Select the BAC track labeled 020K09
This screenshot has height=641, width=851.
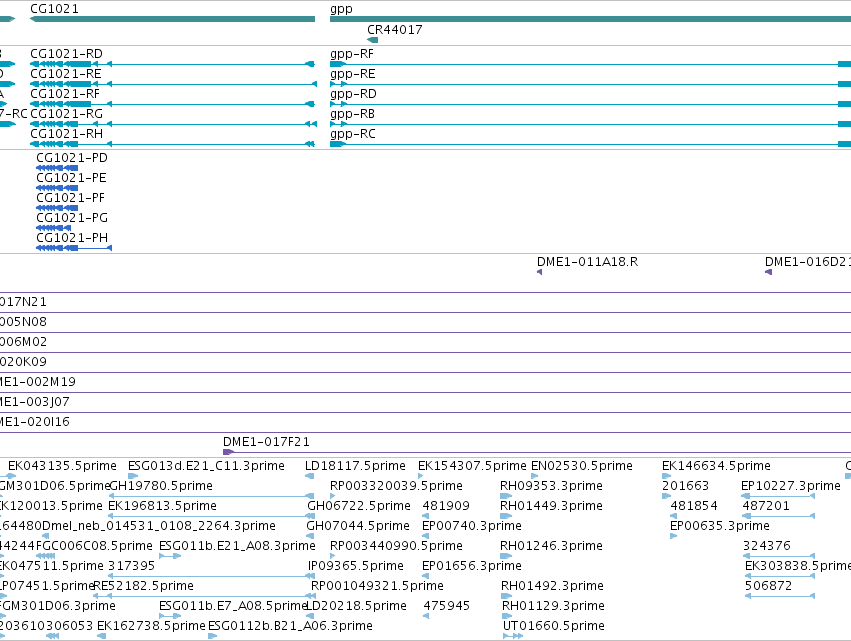pyautogui.click(x=23, y=363)
